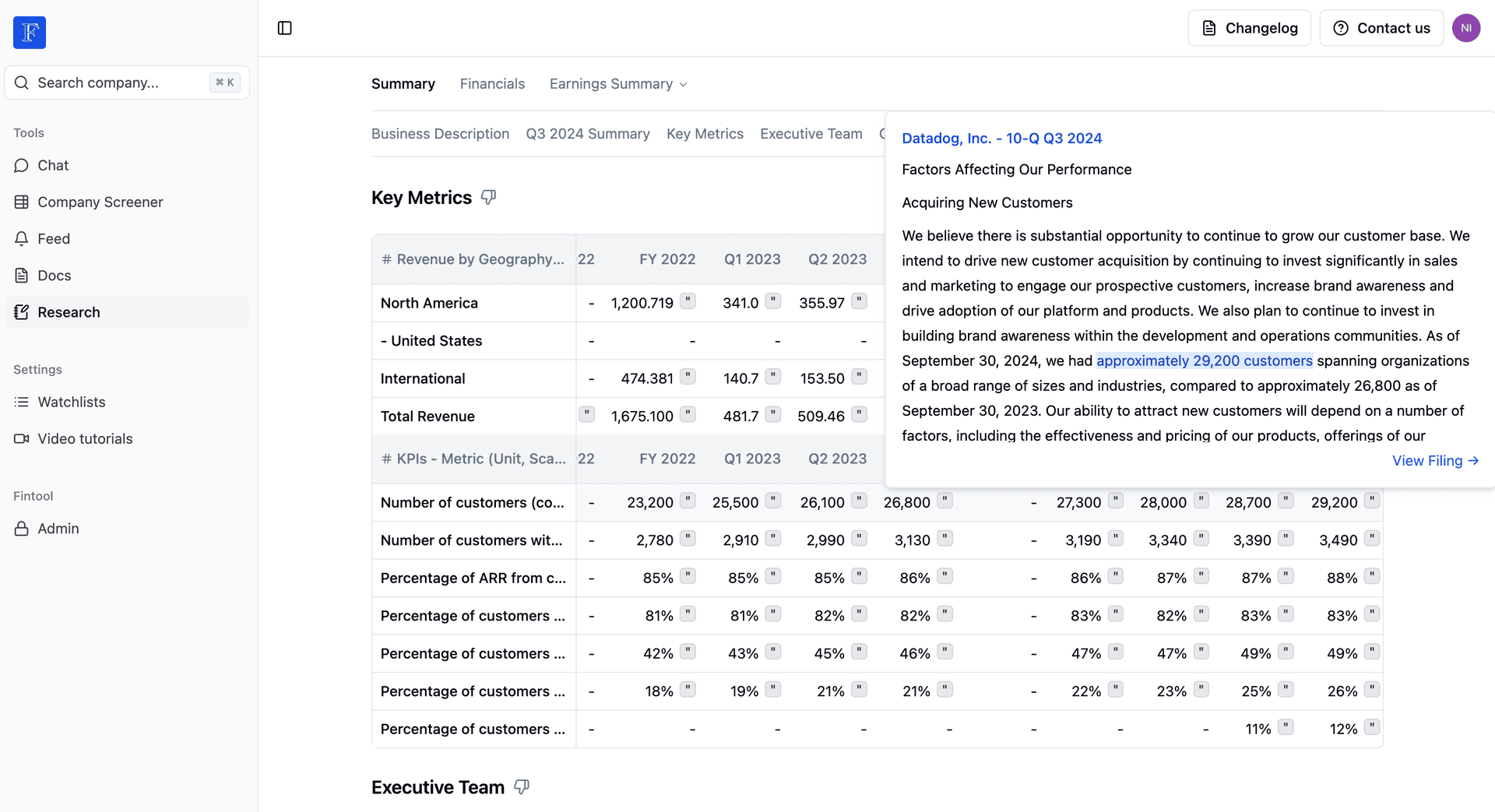
Task: Click the International row label
Action: [423, 378]
